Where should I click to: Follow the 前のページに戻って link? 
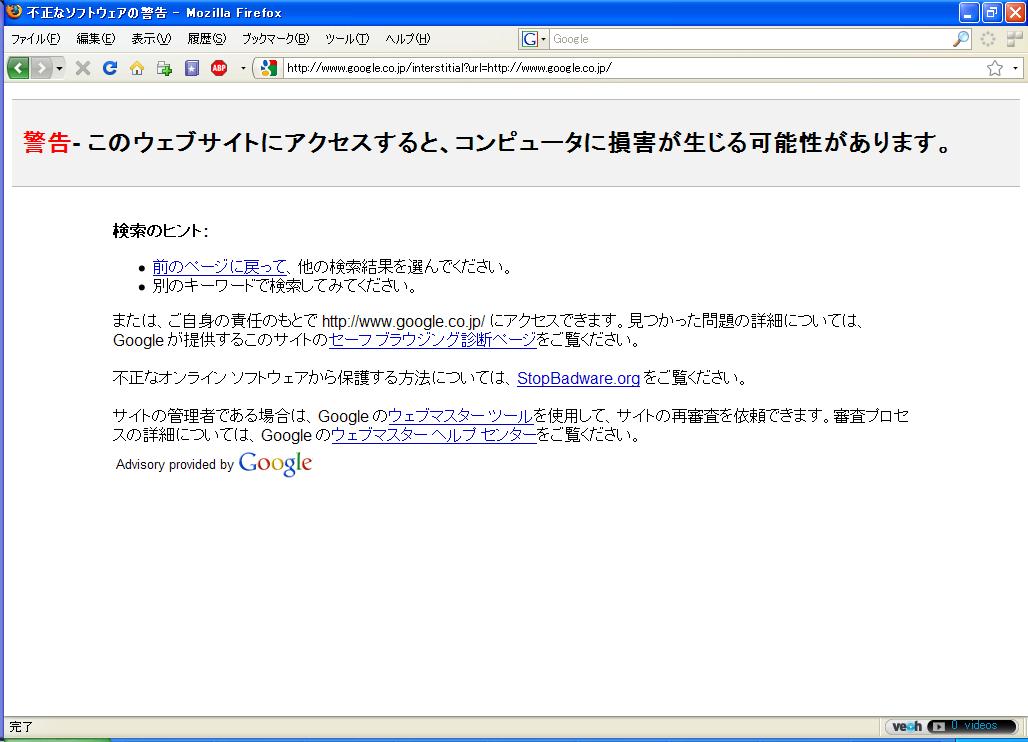pos(220,267)
